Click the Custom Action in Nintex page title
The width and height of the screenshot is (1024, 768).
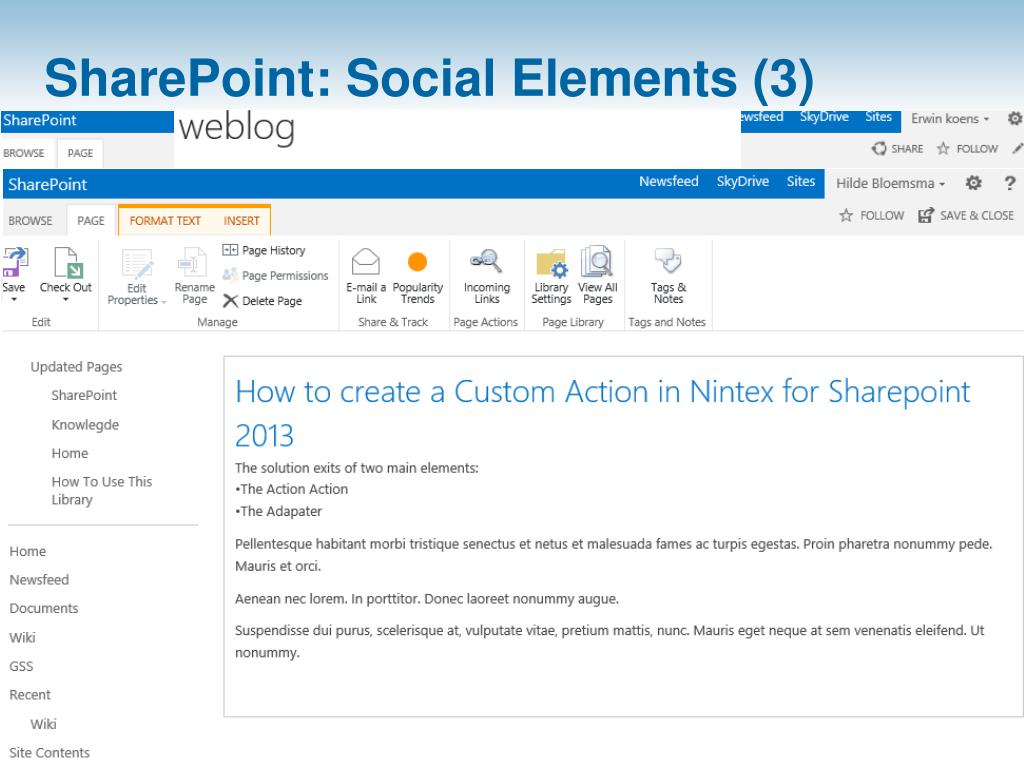pyautogui.click(x=602, y=413)
